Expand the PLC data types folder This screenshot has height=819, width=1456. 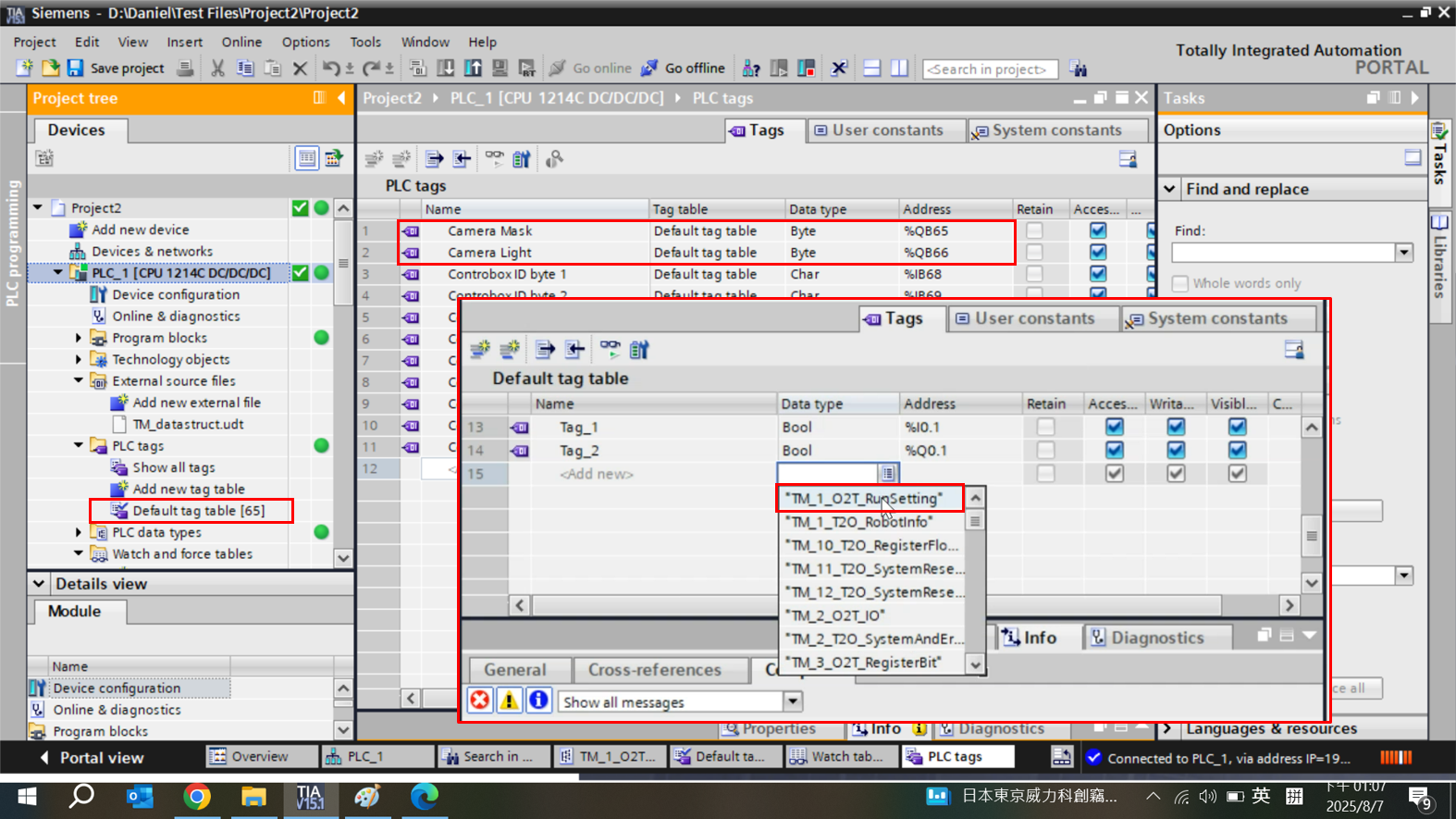click(79, 532)
